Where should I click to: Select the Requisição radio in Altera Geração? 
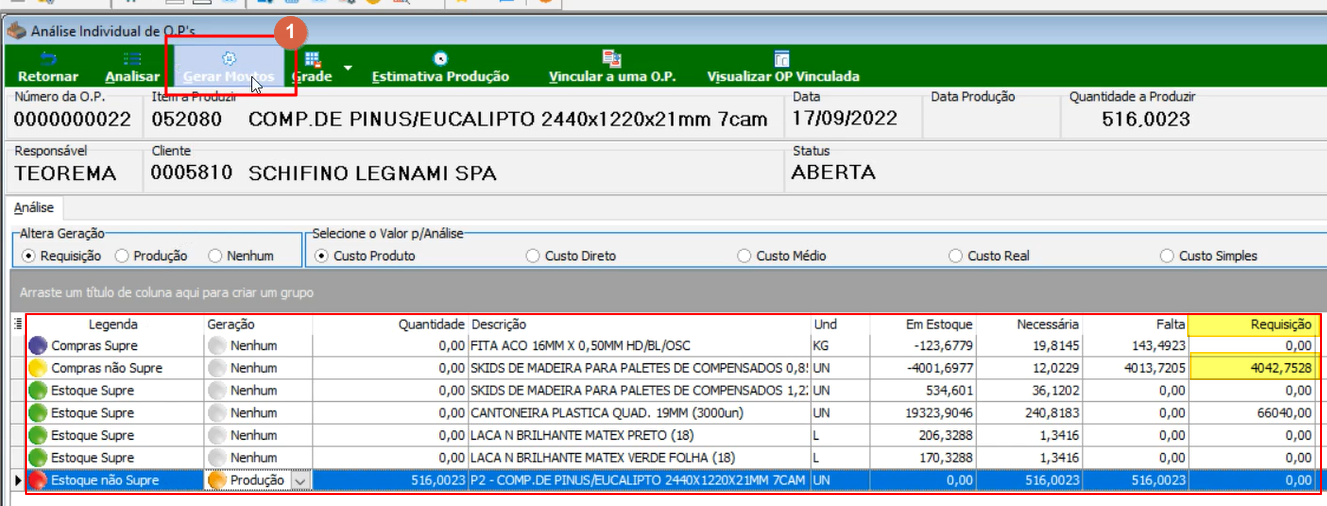(x=27, y=256)
